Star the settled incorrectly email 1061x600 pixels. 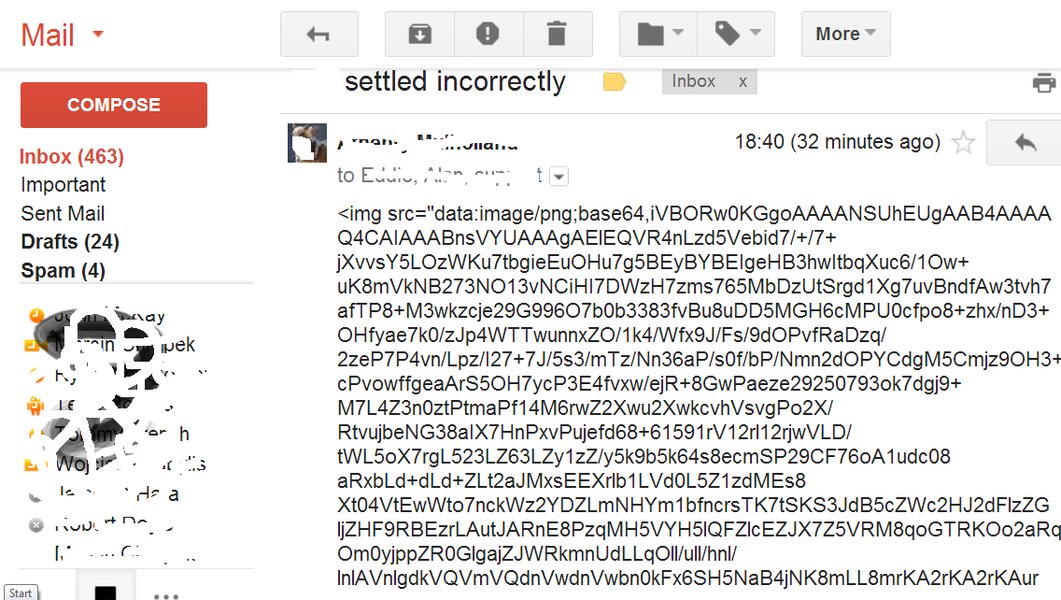click(963, 143)
